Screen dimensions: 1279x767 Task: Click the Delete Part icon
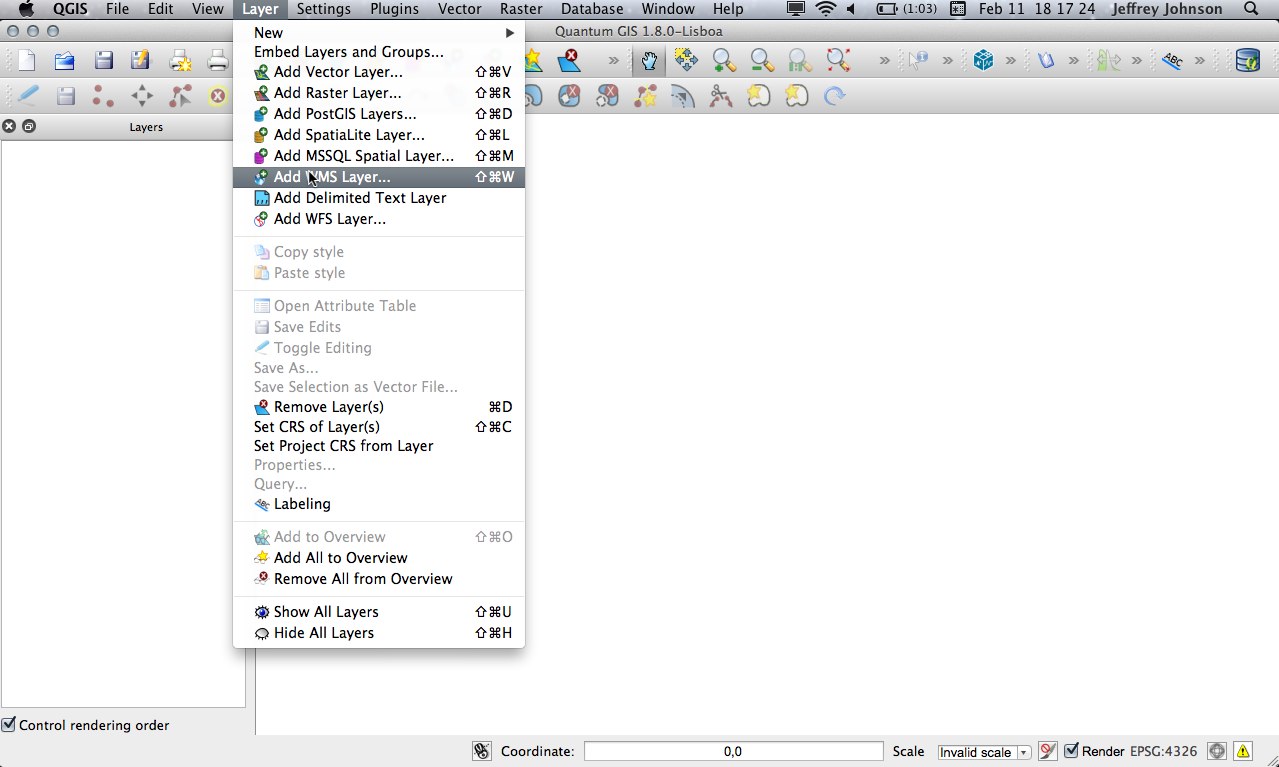click(607, 96)
